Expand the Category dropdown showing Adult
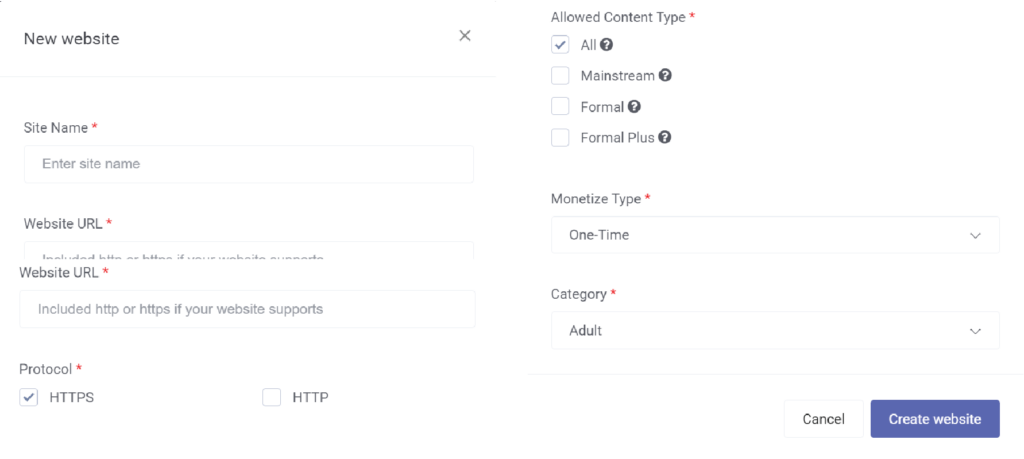The width and height of the screenshot is (1024, 459). [x=775, y=331]
